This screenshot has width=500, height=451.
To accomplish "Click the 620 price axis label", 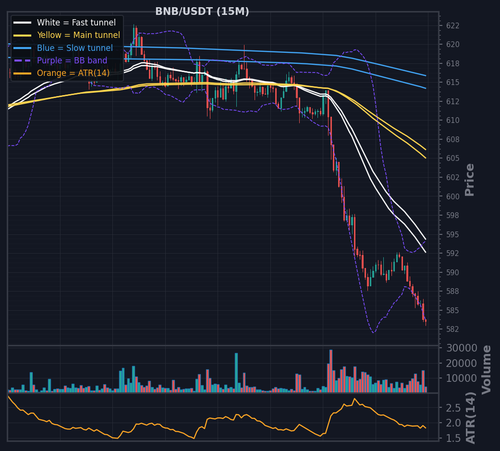I will 453,44.
